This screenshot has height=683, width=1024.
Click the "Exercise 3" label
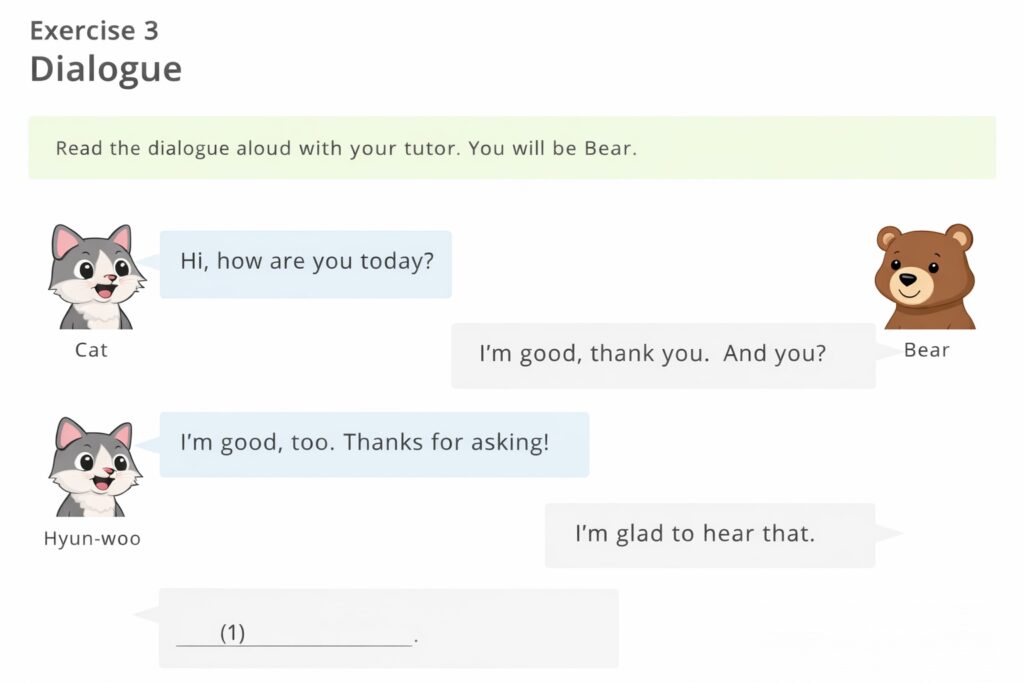click(94, 31)
